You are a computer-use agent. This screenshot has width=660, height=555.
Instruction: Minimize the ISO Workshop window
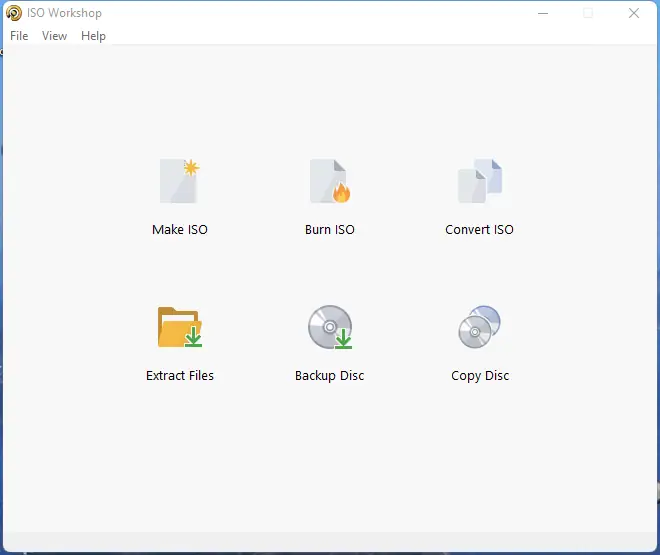543,13
